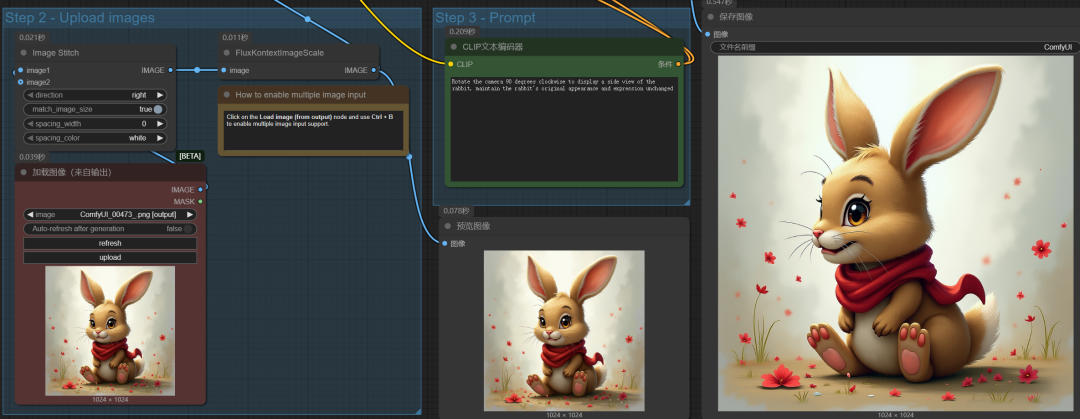Click the 条件 output port on CLIP文本编码器
The width and height of the screenshot is (1080, 419).
pos(678,64)
